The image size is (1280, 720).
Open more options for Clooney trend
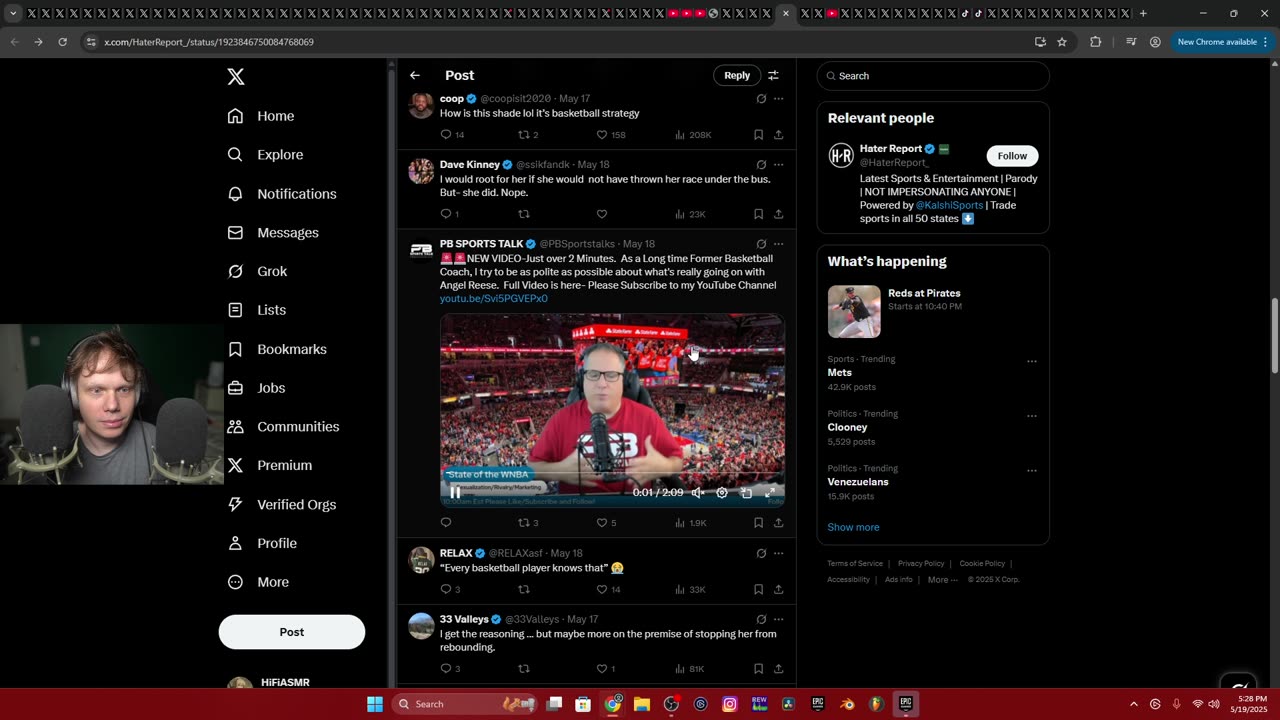click(x=1032, y=416)
